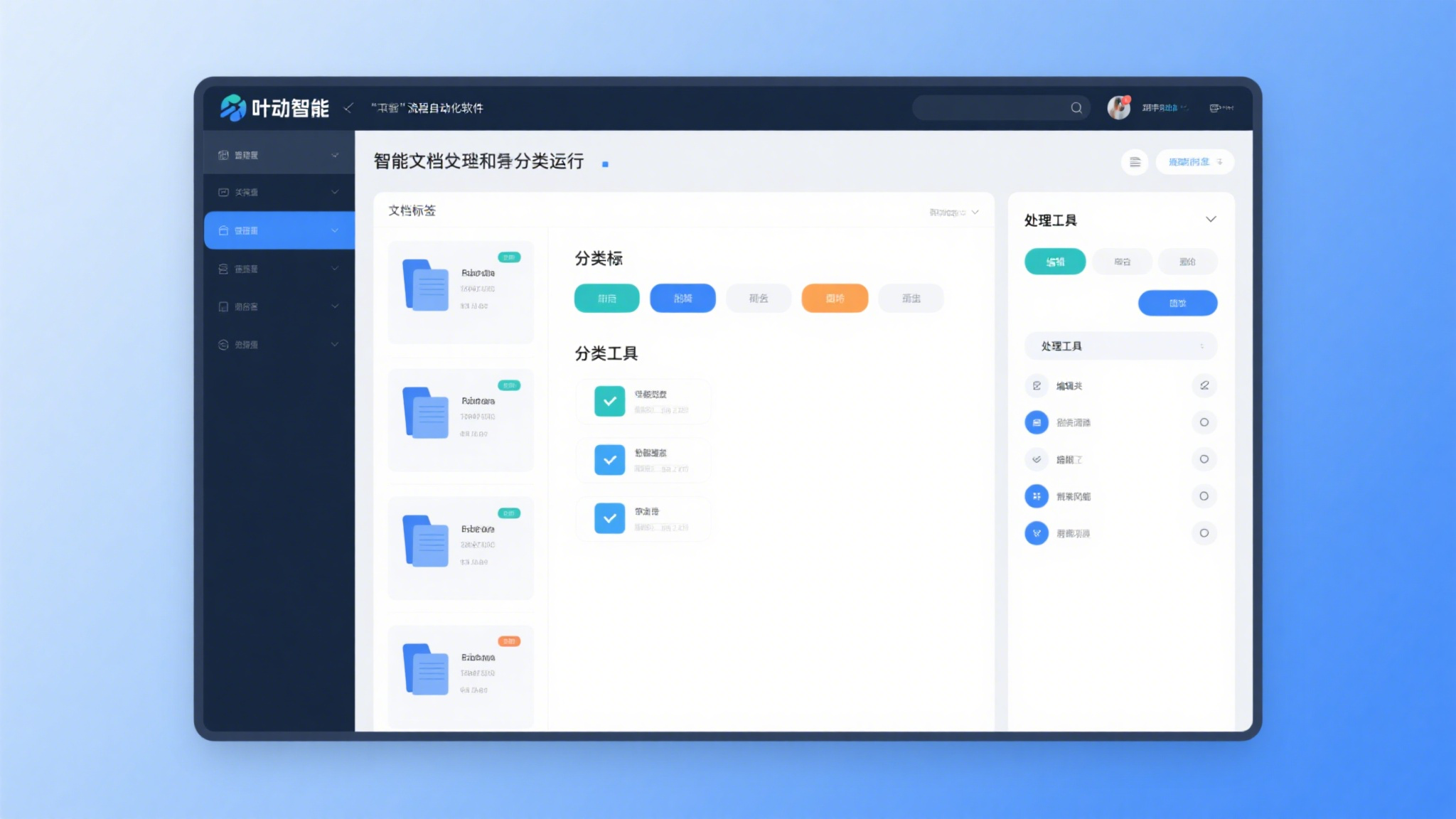1456x819 pixels.
Task: Select the orange classification tag under 分类标签
Action: coord(834,298)
